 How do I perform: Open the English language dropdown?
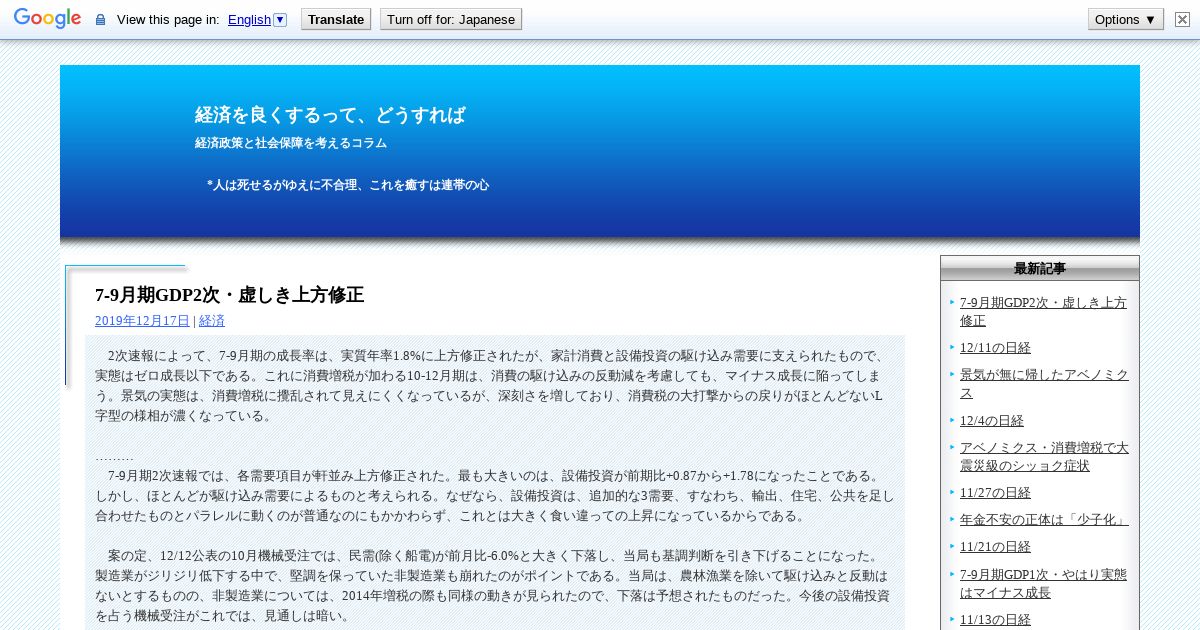(257, 19)
